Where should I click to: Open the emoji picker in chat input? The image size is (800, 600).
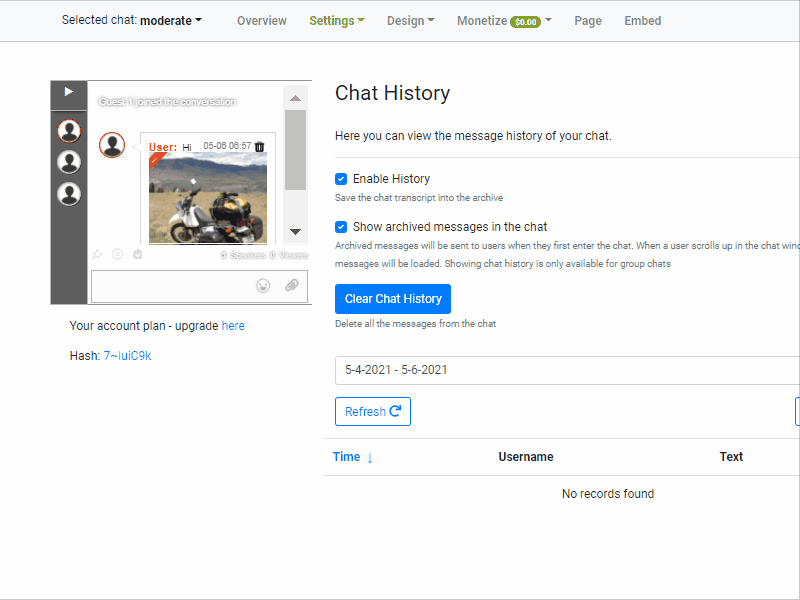[263, 286]
